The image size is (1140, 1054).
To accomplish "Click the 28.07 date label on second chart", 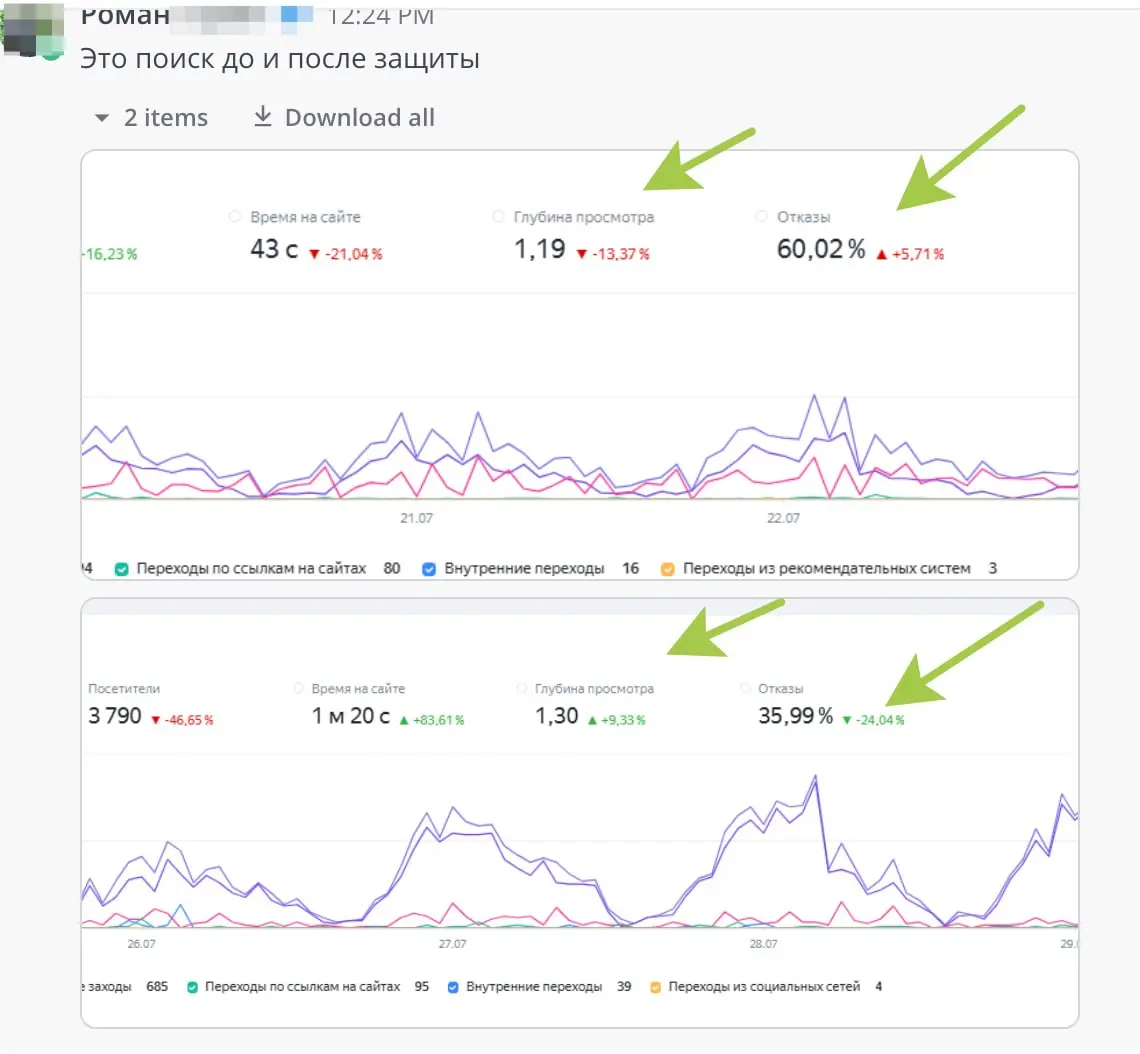I will click(763, 944).
